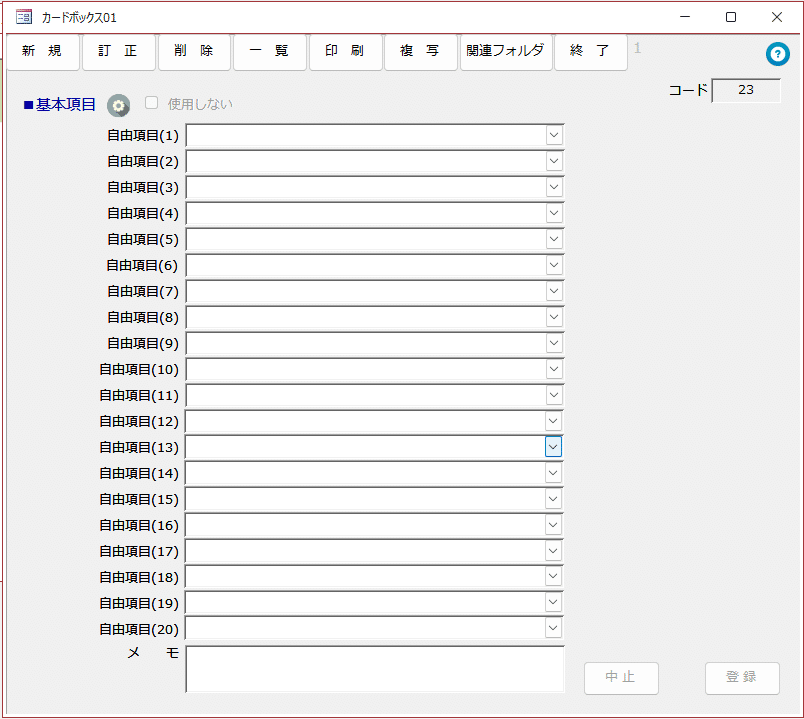The image size is (804, 719).
Task: Click inside the メモ text area
Action: click(x=375, y=669)
